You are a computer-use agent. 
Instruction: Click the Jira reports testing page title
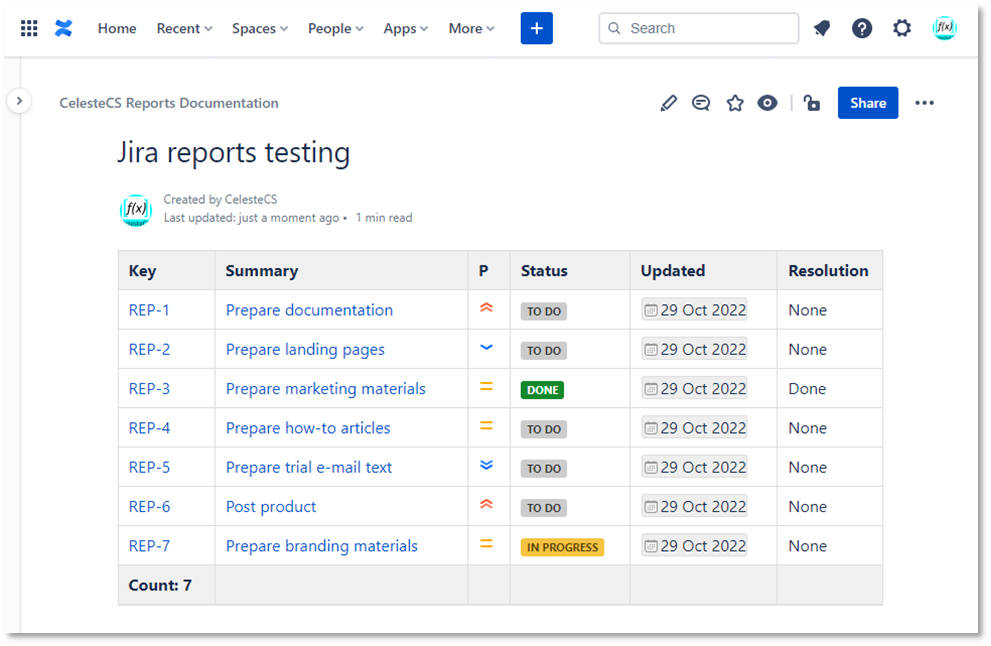(x=233, y=152)
